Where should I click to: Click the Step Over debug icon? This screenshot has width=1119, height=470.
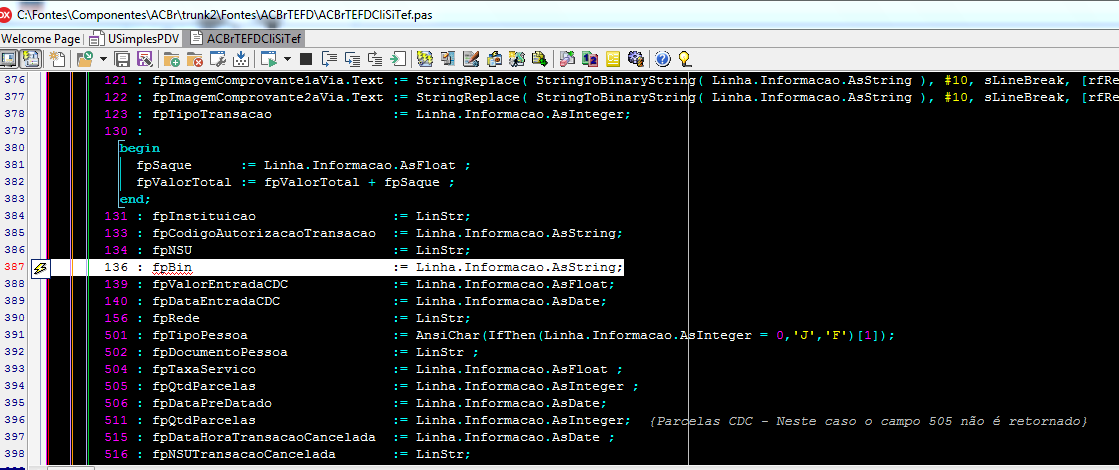352,58
